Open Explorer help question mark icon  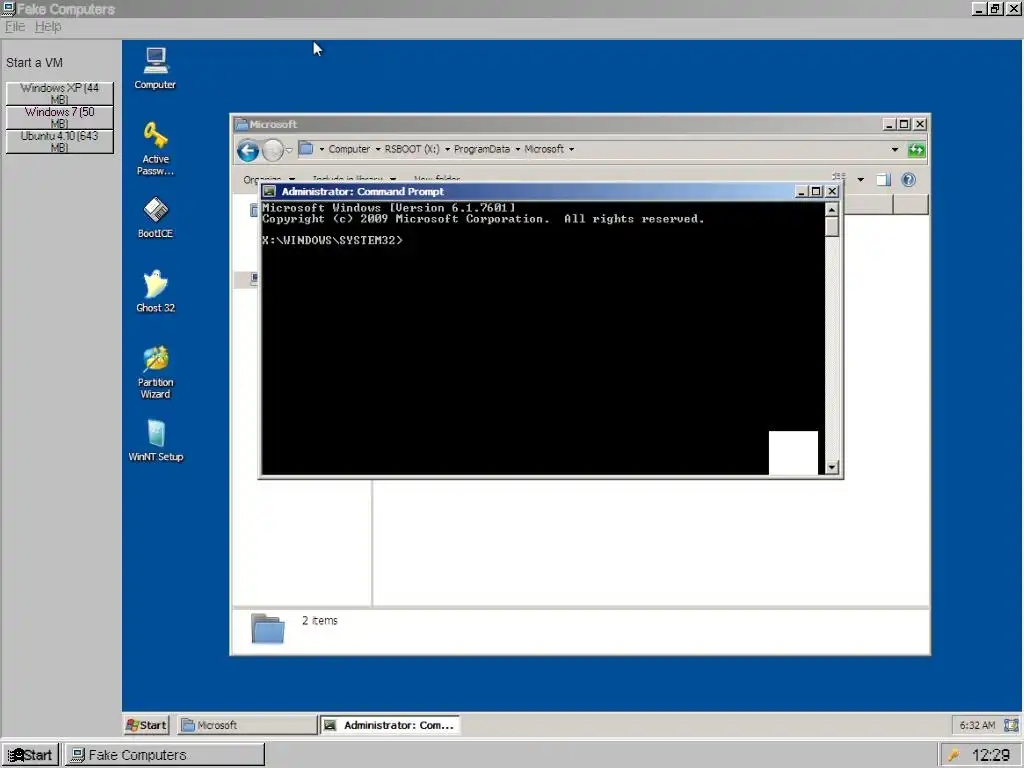[x=908, y=180]
